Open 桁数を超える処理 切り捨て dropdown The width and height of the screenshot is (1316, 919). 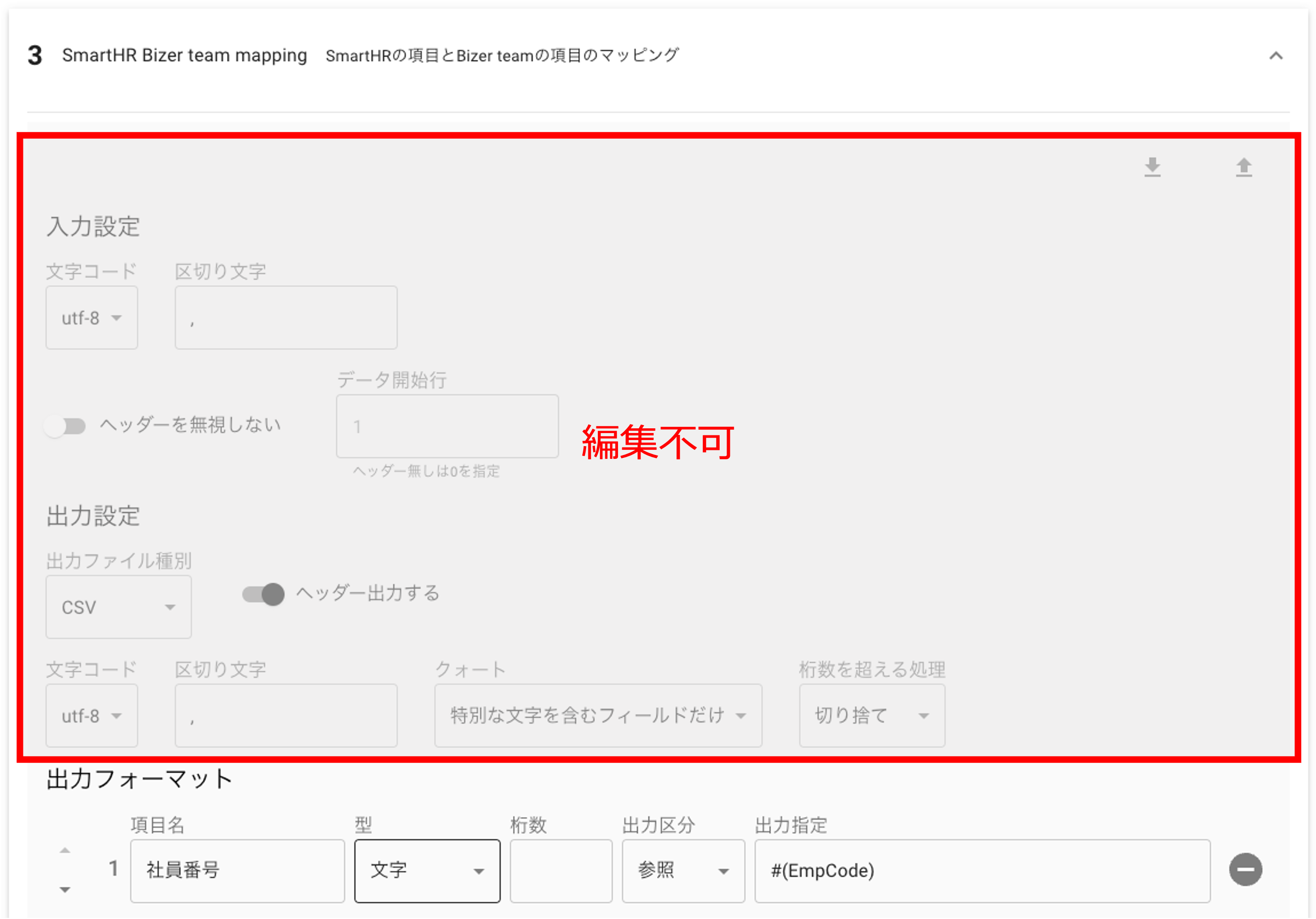[872, 715]
